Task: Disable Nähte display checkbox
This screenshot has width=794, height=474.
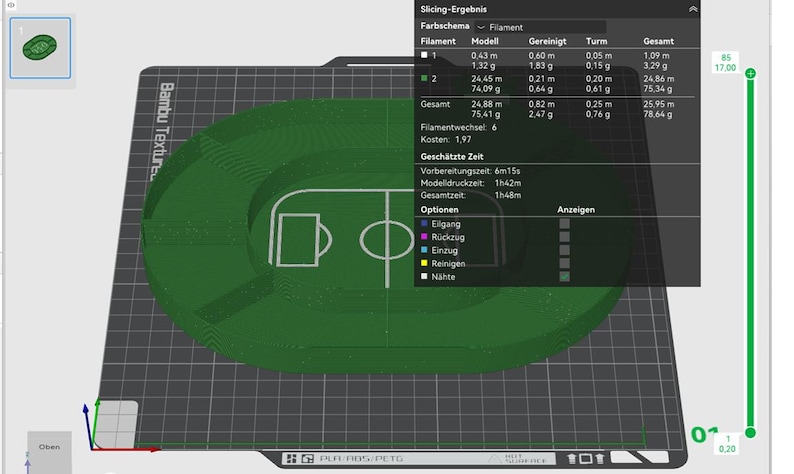Action: 564,276
